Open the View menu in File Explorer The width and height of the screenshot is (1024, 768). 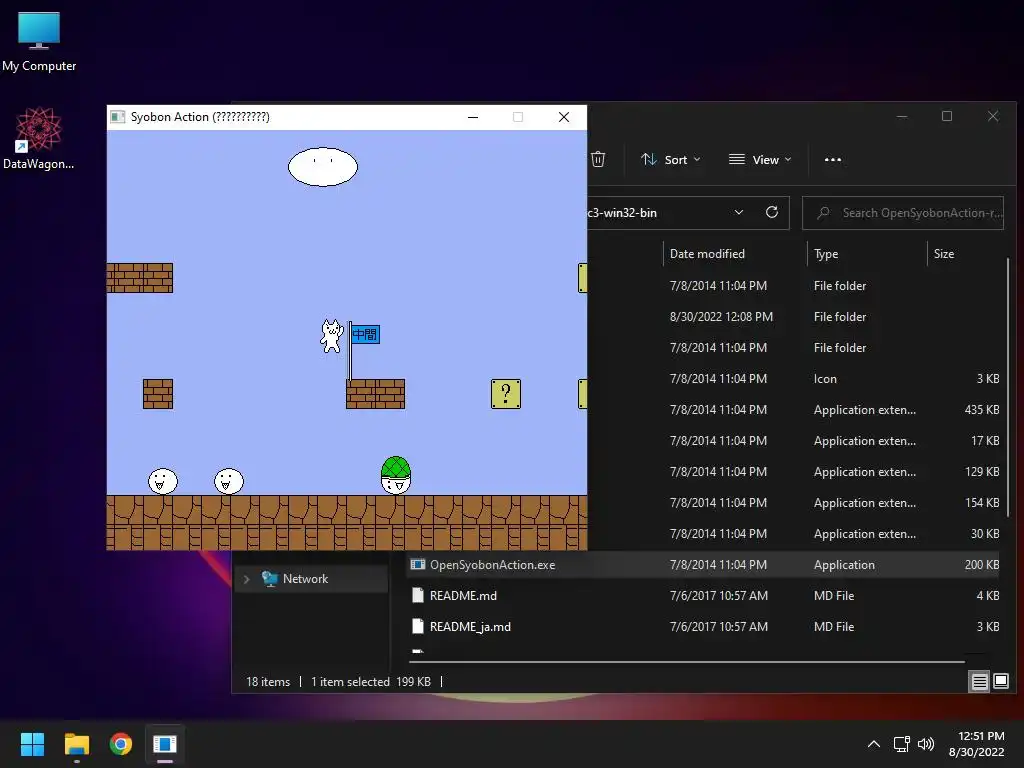tap(760, 159)
